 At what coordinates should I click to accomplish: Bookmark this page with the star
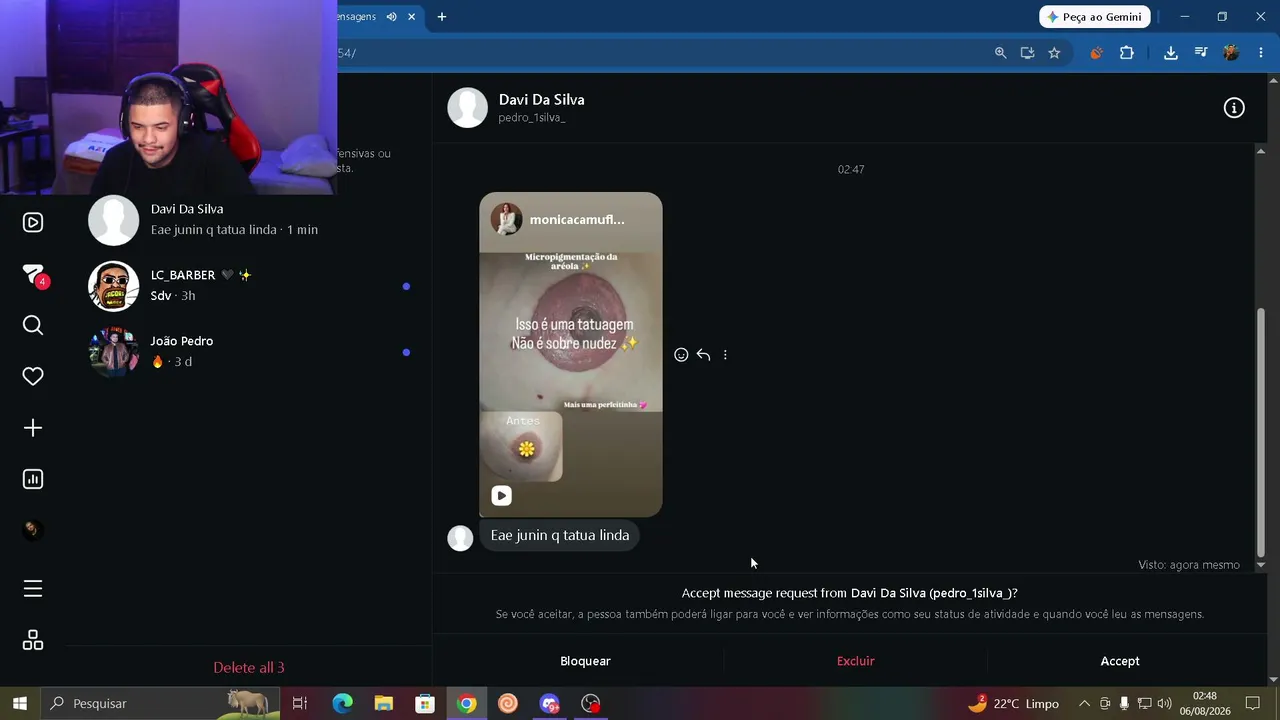[1054, 53]
